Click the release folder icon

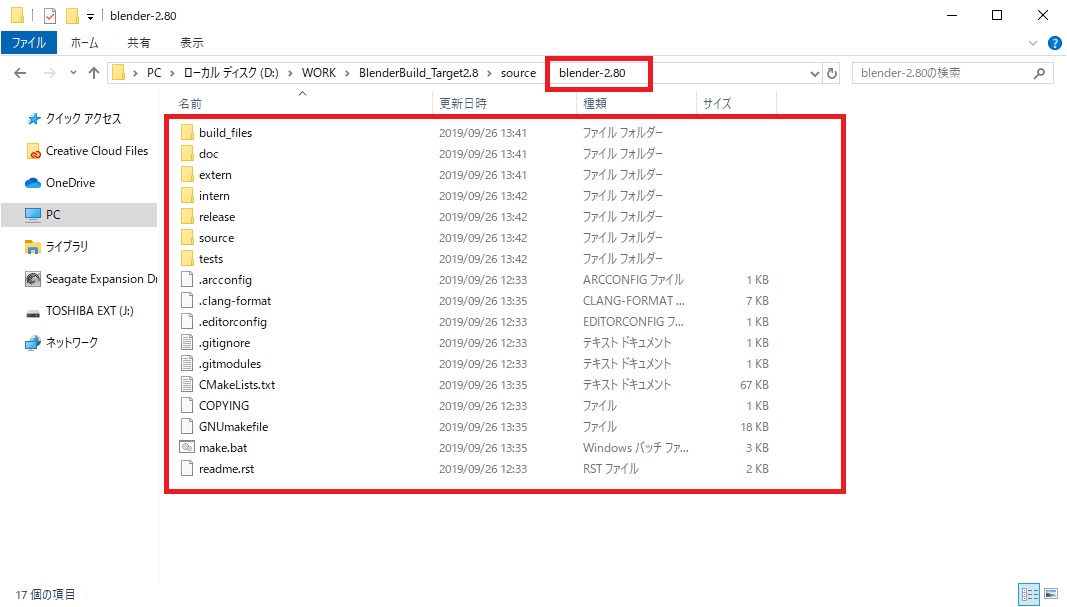click(x=187, y=217)
